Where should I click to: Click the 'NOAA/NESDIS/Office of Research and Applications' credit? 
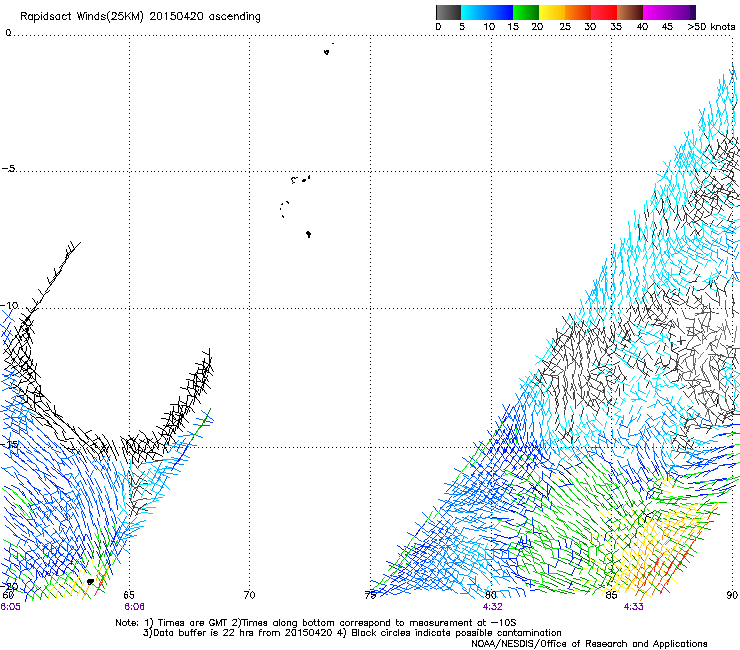pyautogui.click(x=589, y=644)
